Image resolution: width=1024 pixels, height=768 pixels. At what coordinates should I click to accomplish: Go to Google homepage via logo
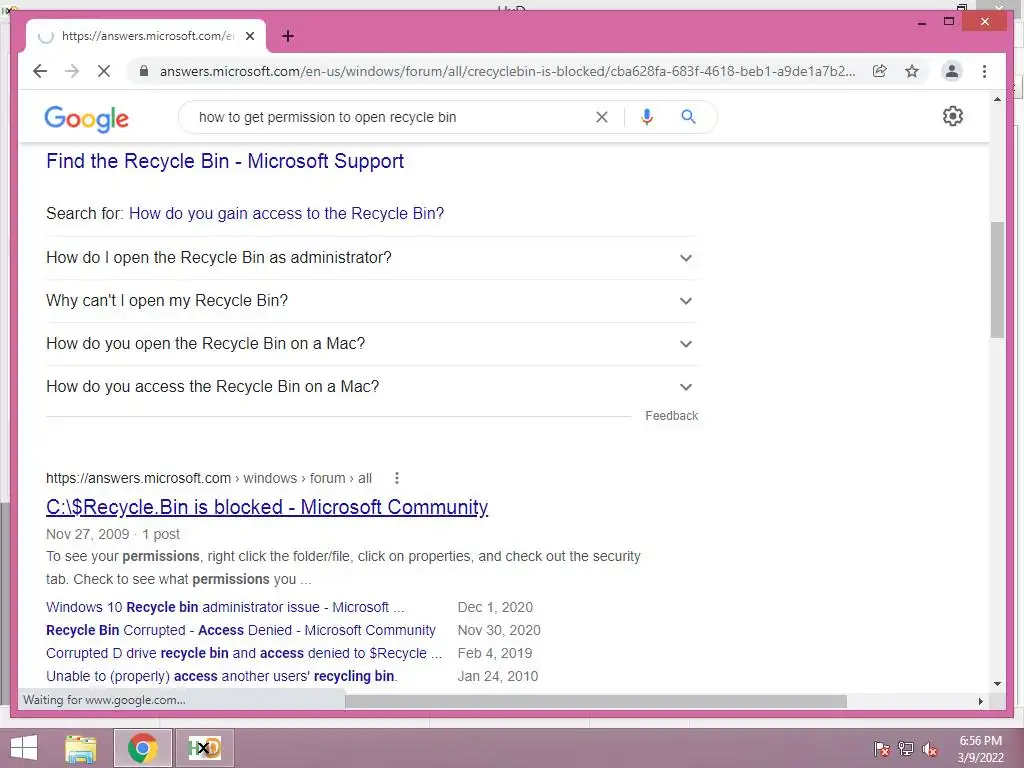(x=86, y=118)
